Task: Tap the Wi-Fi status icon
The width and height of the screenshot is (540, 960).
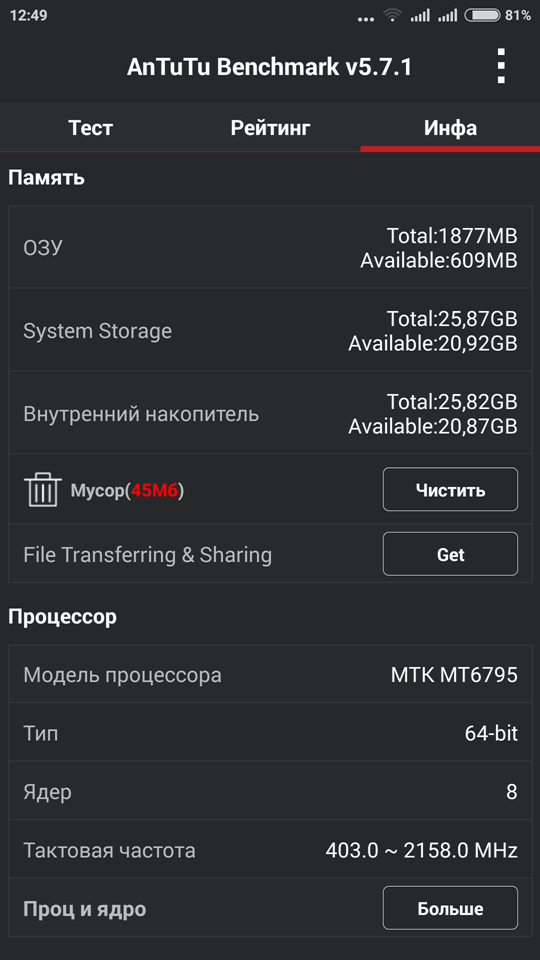Action: click(392, 15)
